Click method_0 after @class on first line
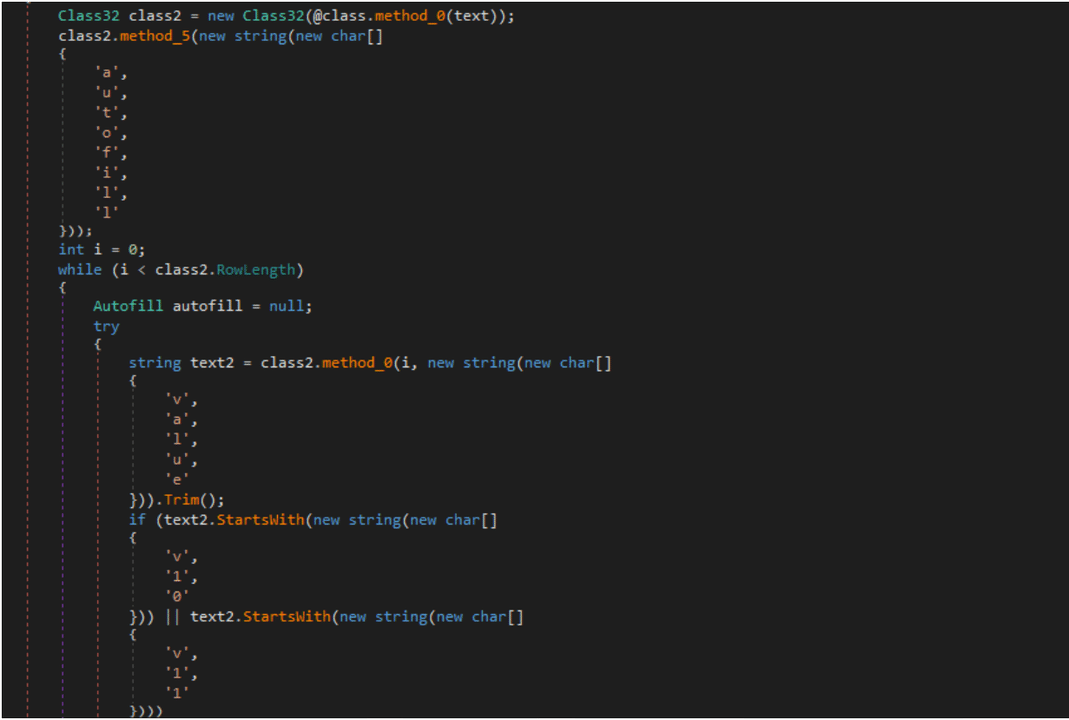The width and height of the screenshot is (1069, 720). pos(410,16)
